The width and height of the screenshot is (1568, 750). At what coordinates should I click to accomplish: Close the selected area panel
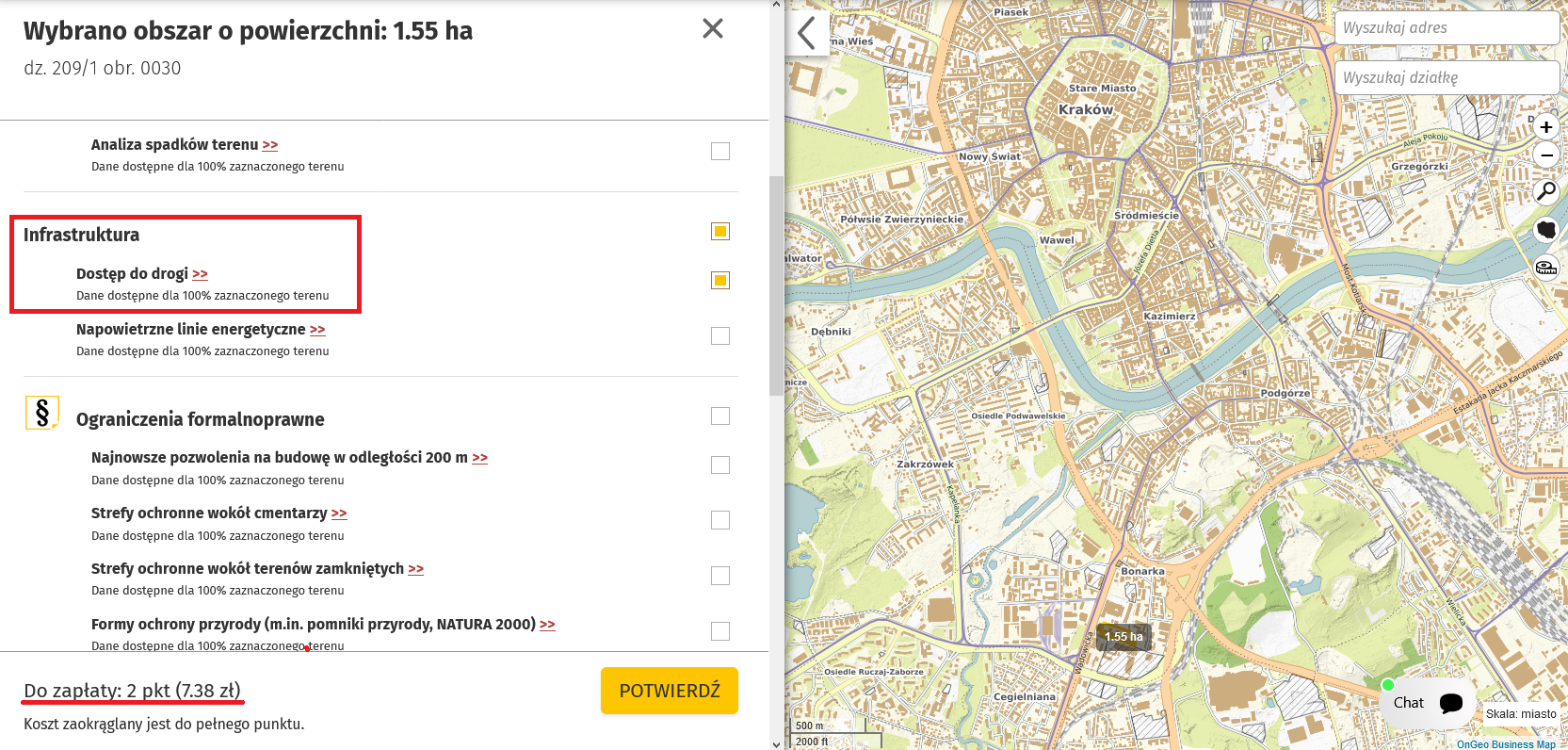click(x=713, y=29)
